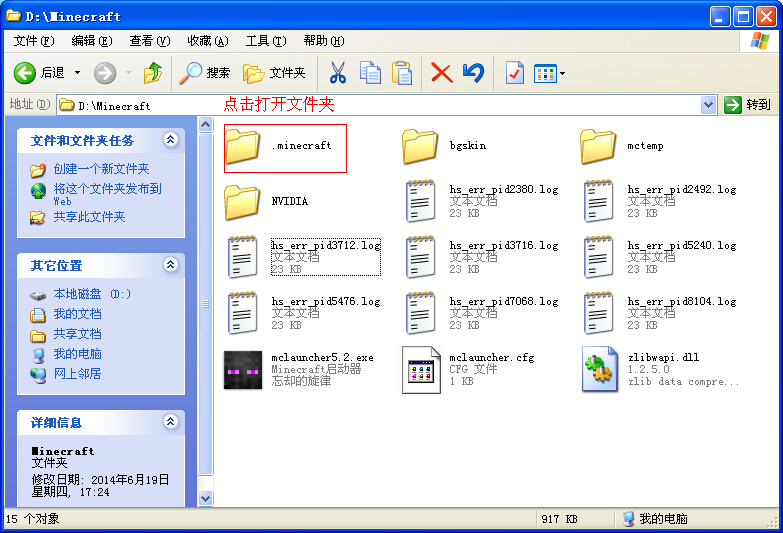This screenshot has width=783, height=533.
Task: Click sidebar scrollbar down arrow
Action: [205, 499]
